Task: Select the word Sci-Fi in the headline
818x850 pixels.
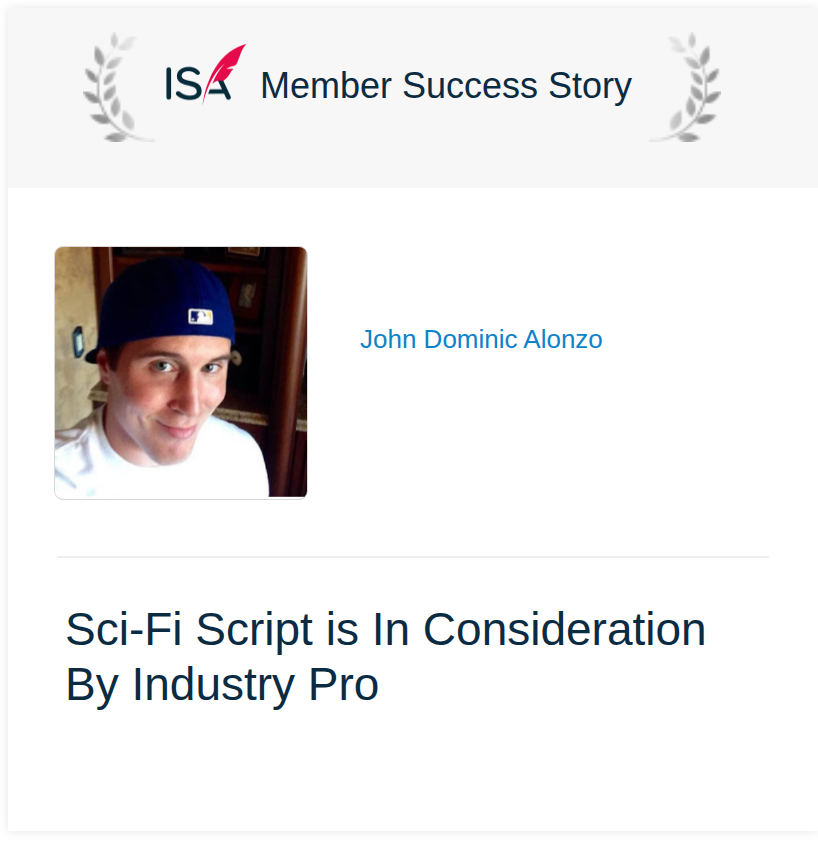Action: click(x=124, y=629)
